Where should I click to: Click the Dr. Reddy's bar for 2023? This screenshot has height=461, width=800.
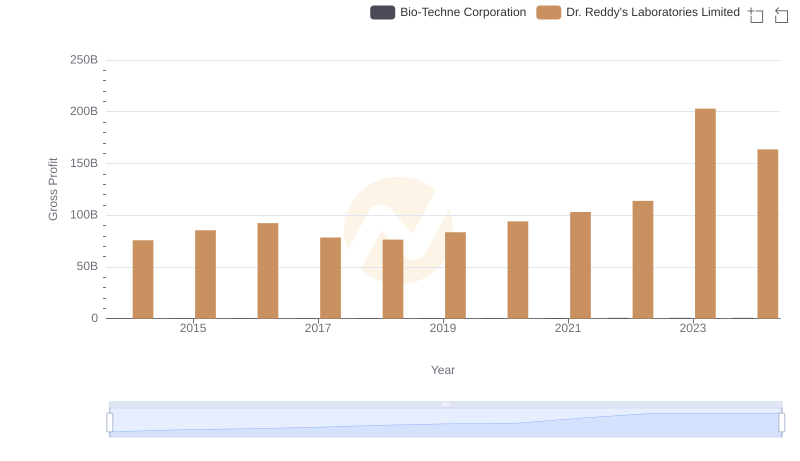[x=705, y=214]
